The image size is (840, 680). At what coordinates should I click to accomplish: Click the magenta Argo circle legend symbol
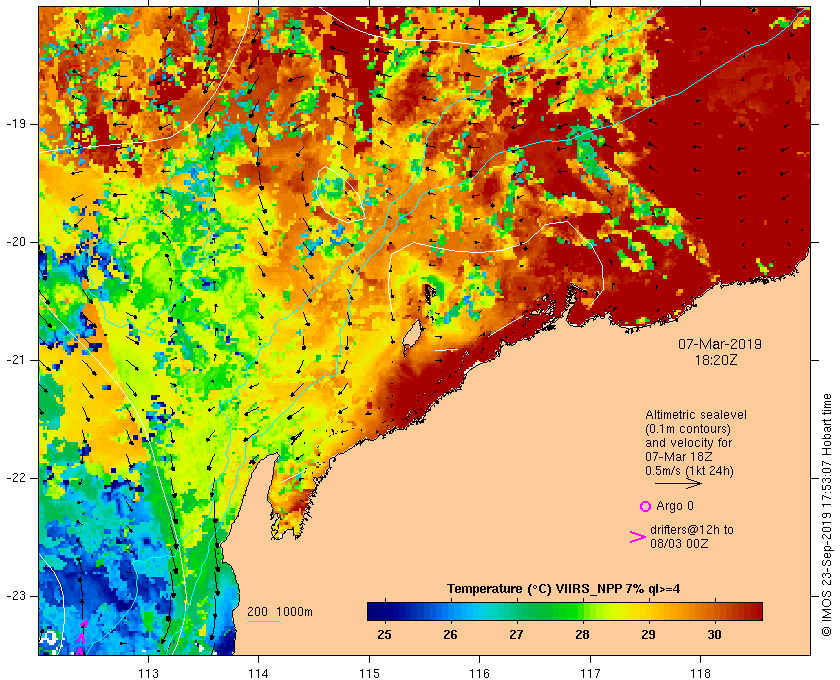click(645, 506)
